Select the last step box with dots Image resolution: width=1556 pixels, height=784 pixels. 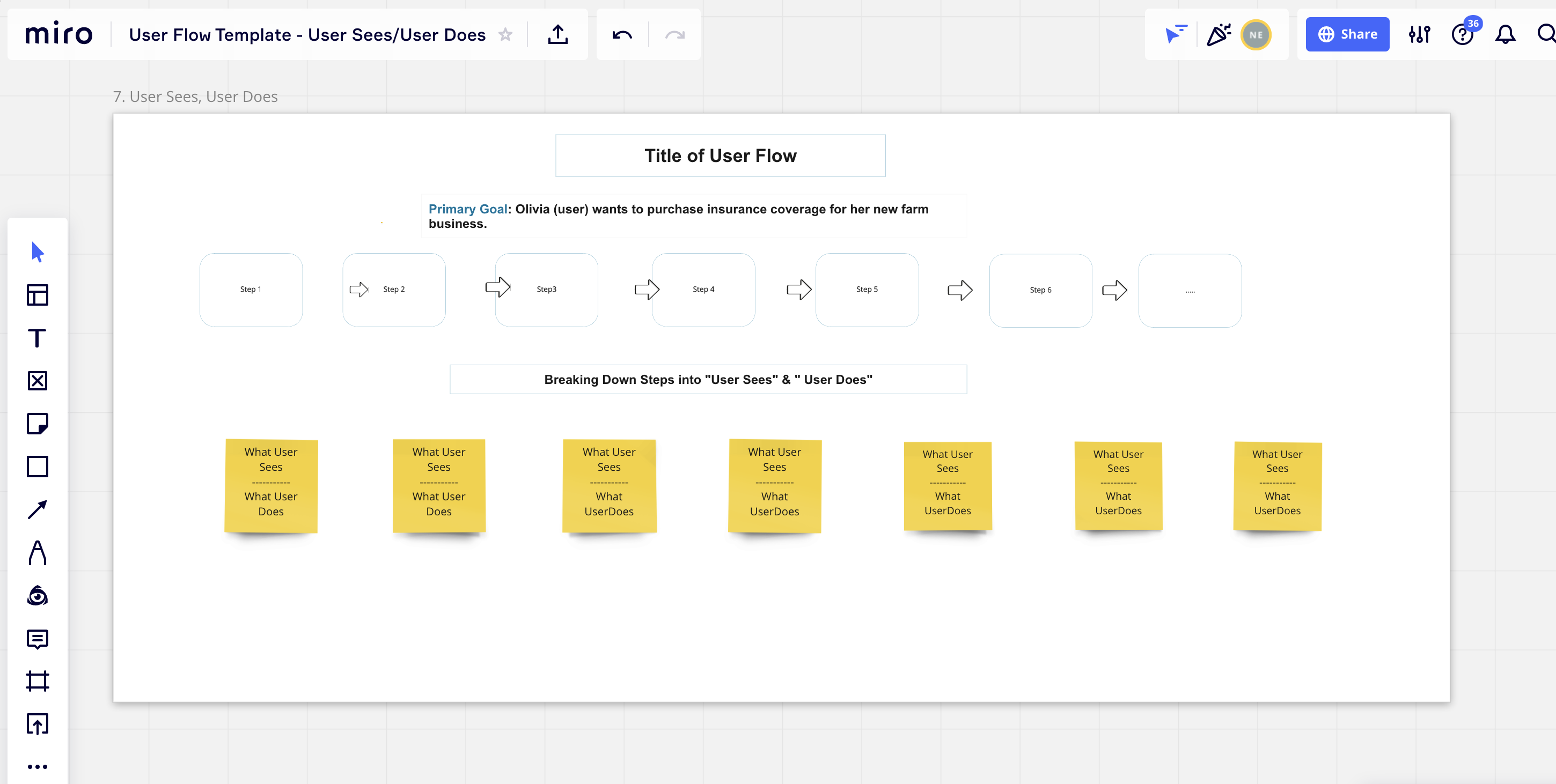[x=1190, y=290]
